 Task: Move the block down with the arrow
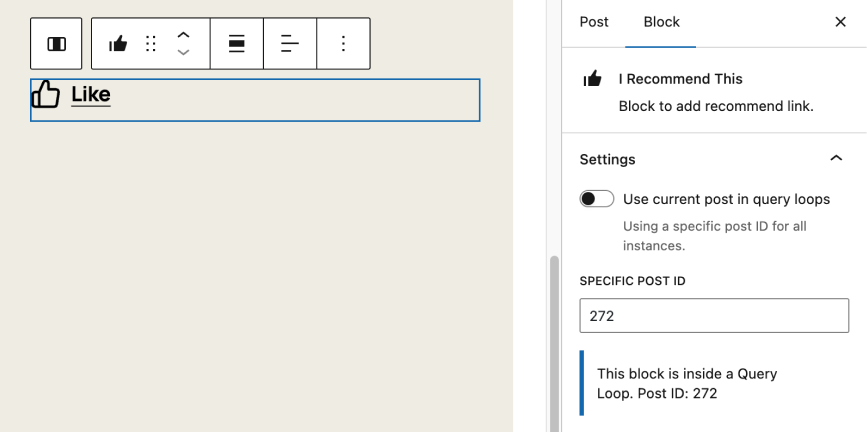183,53
